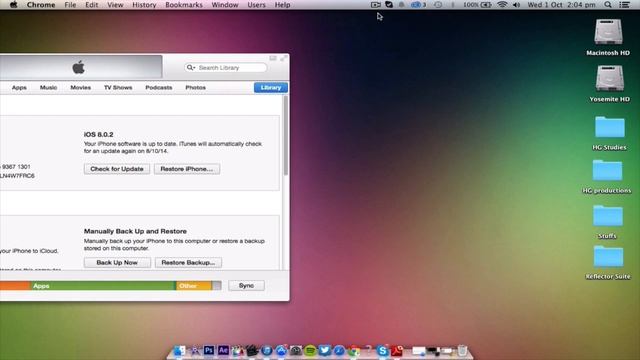Open the History menu

point(144,5)
